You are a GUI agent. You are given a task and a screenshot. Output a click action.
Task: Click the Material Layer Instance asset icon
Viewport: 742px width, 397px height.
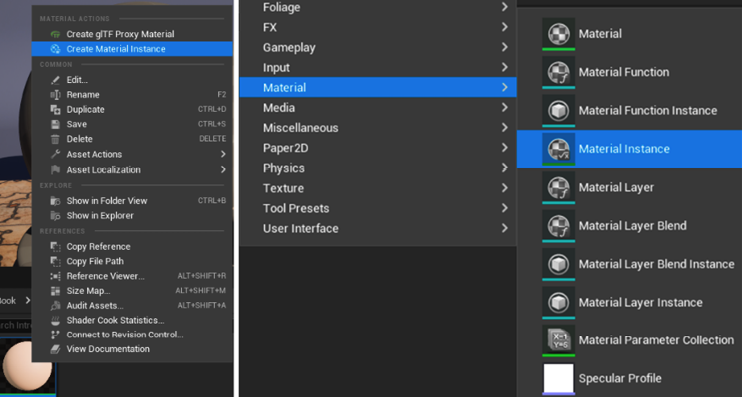pyautogui.click(x=558, y=302)
